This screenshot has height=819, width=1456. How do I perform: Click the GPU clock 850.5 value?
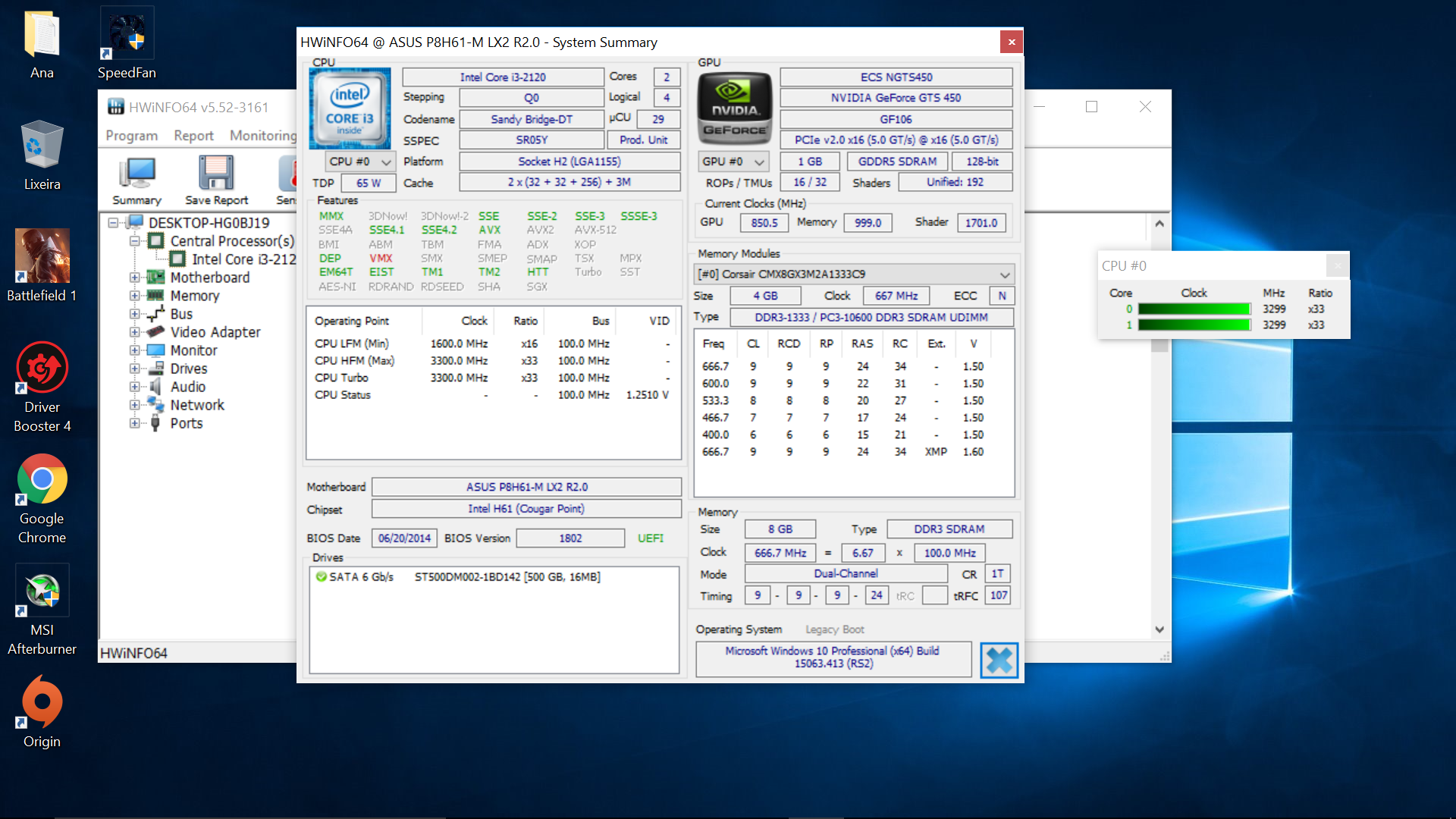point(764,223)
